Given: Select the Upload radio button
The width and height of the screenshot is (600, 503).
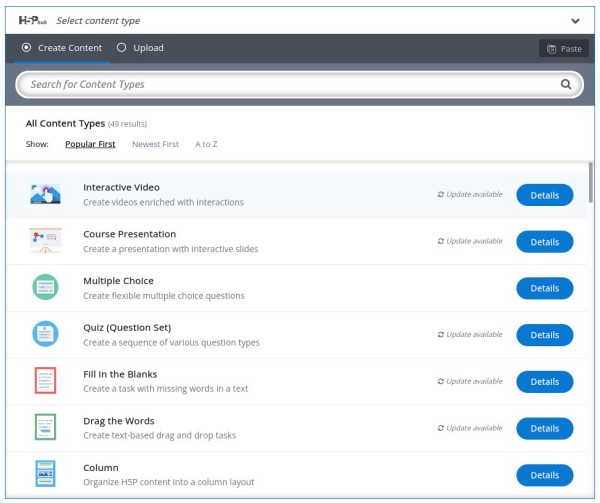Looking at the screenshot, I should (121, 48).
